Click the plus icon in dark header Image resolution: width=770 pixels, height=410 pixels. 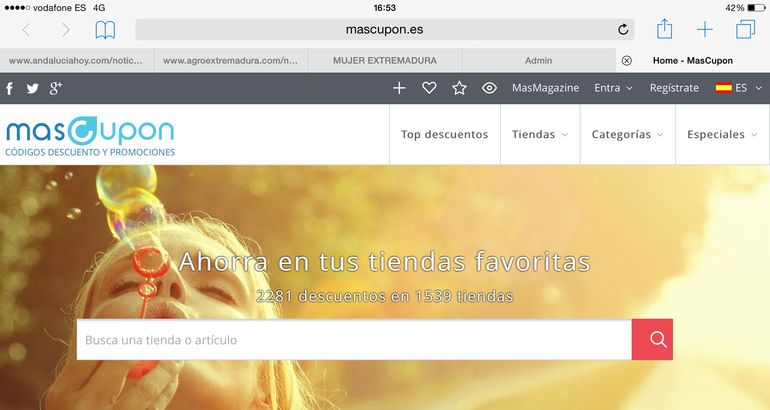point(399,88)
